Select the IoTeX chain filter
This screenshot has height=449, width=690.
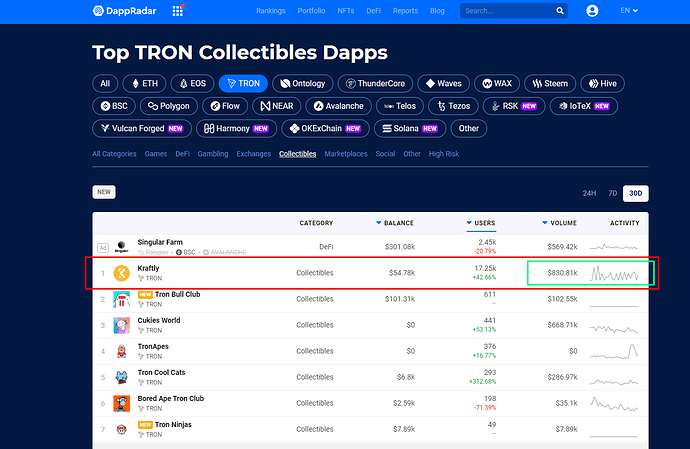point(584,106)
